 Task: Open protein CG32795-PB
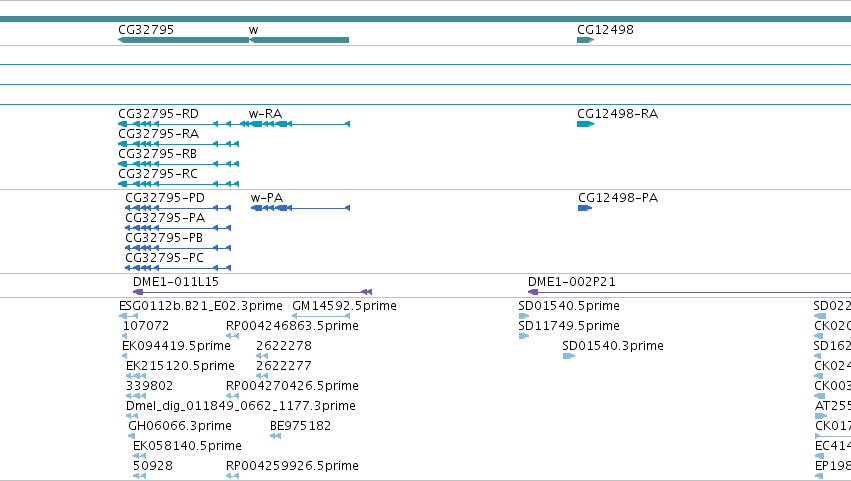pyautogui.click(x=164, y=238)
